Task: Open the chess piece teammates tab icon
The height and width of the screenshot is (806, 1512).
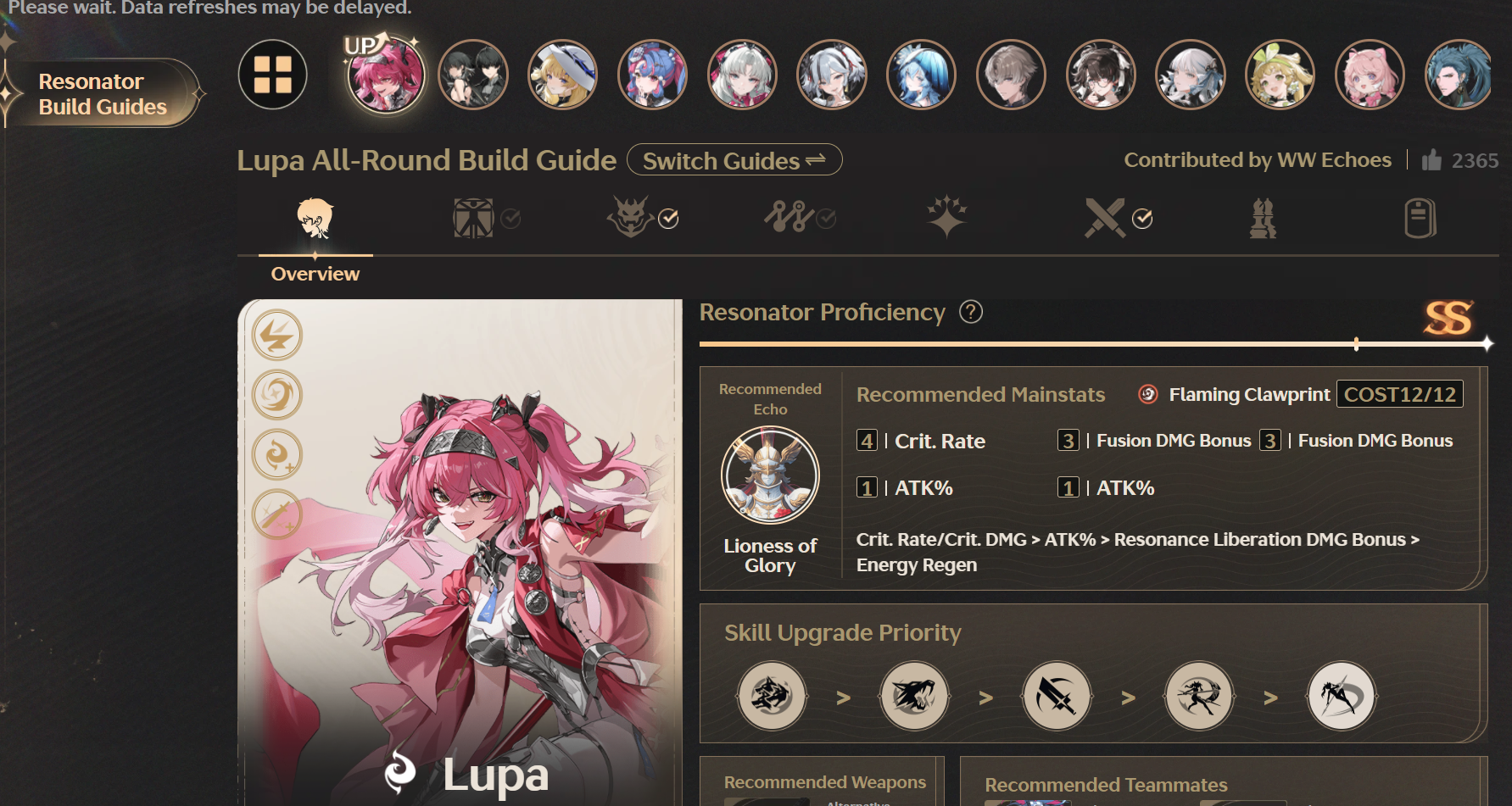Action: point(1263,218)
